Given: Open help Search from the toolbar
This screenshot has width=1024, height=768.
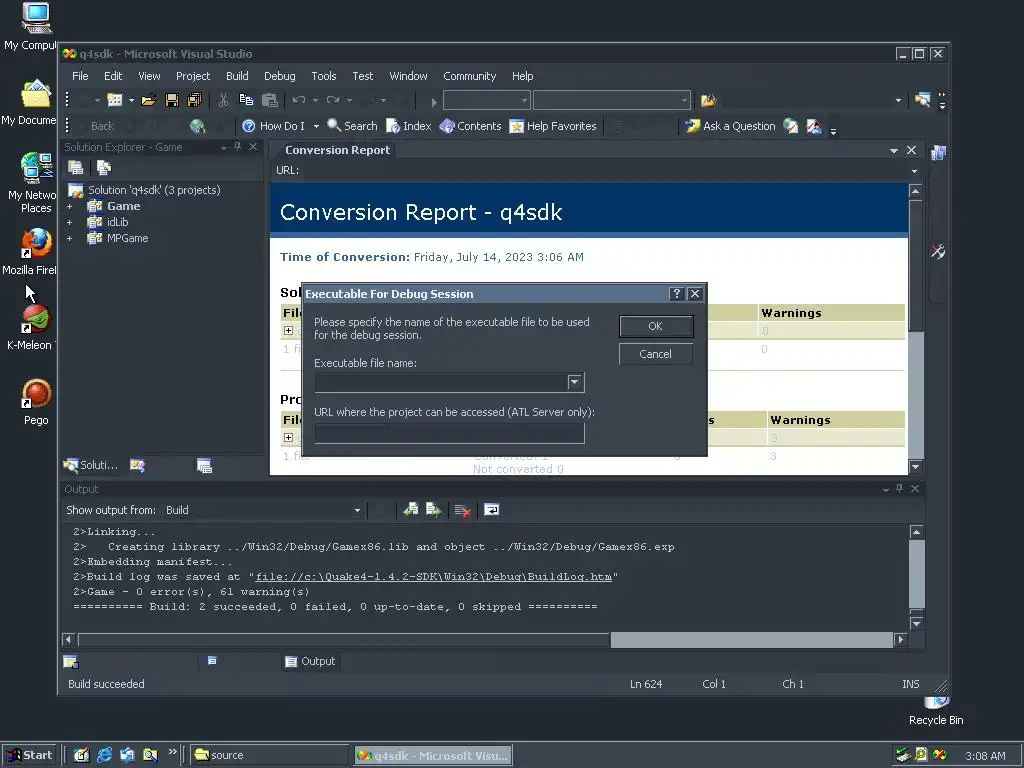Looking at the screenshot, I should tap(353, 126).
